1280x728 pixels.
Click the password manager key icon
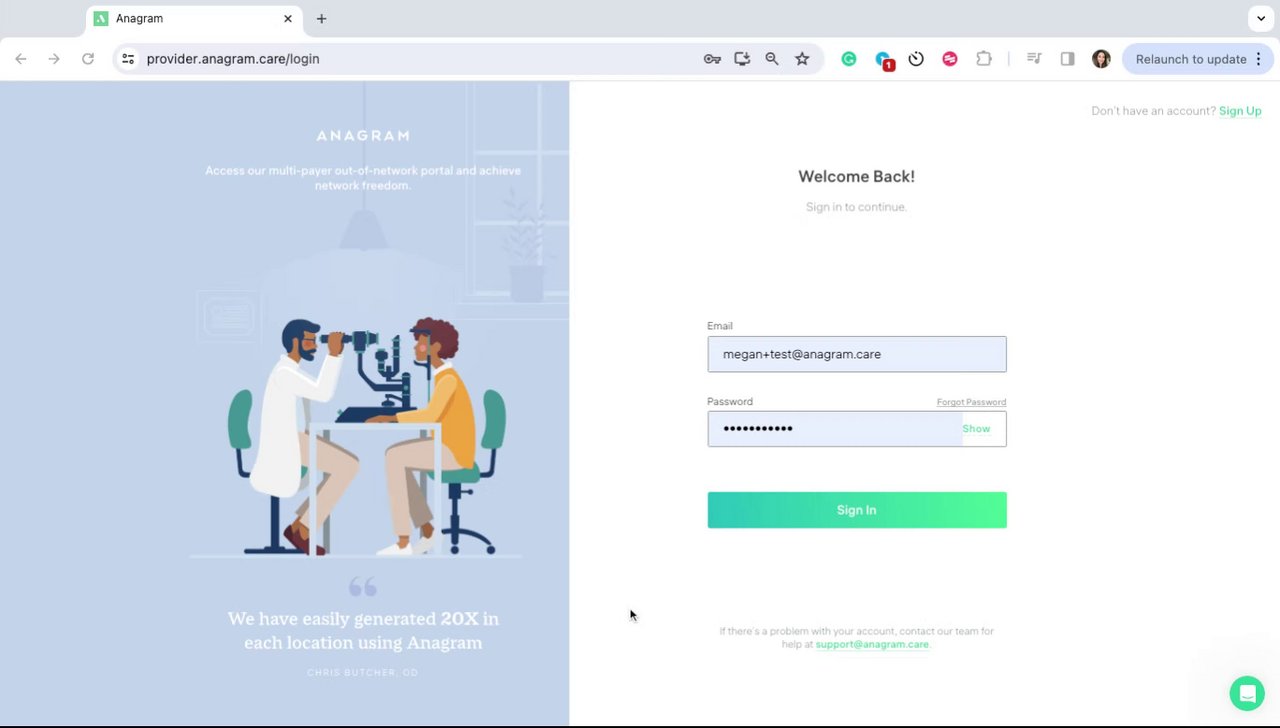pos(712,59)
